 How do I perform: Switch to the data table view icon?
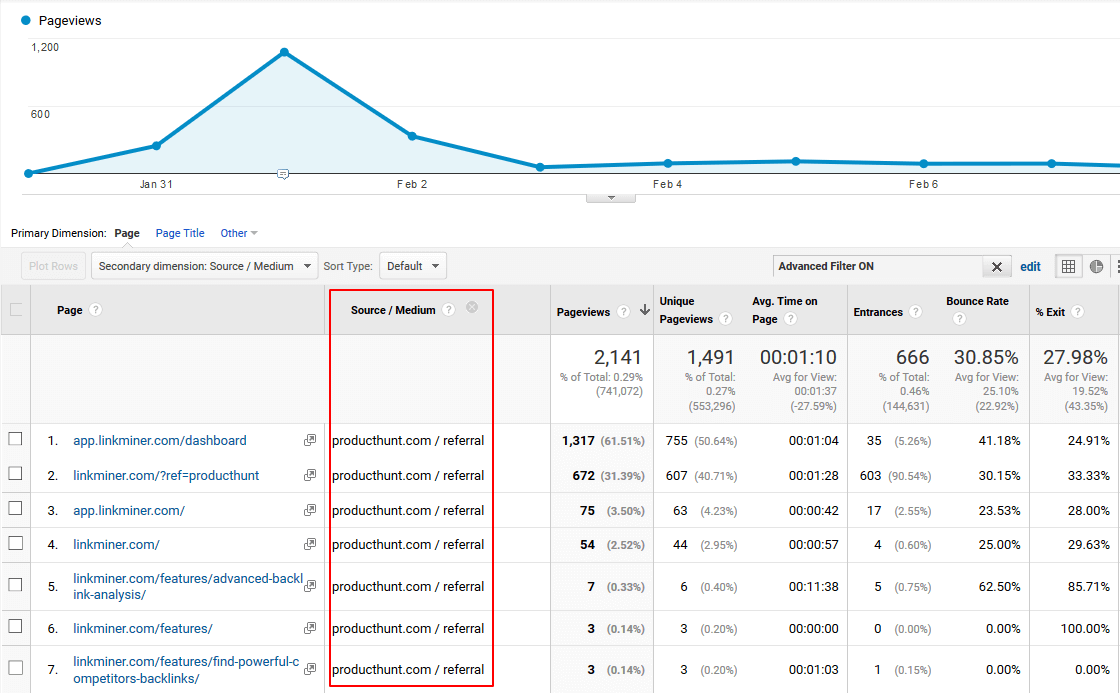click(x=1069, y=266)
